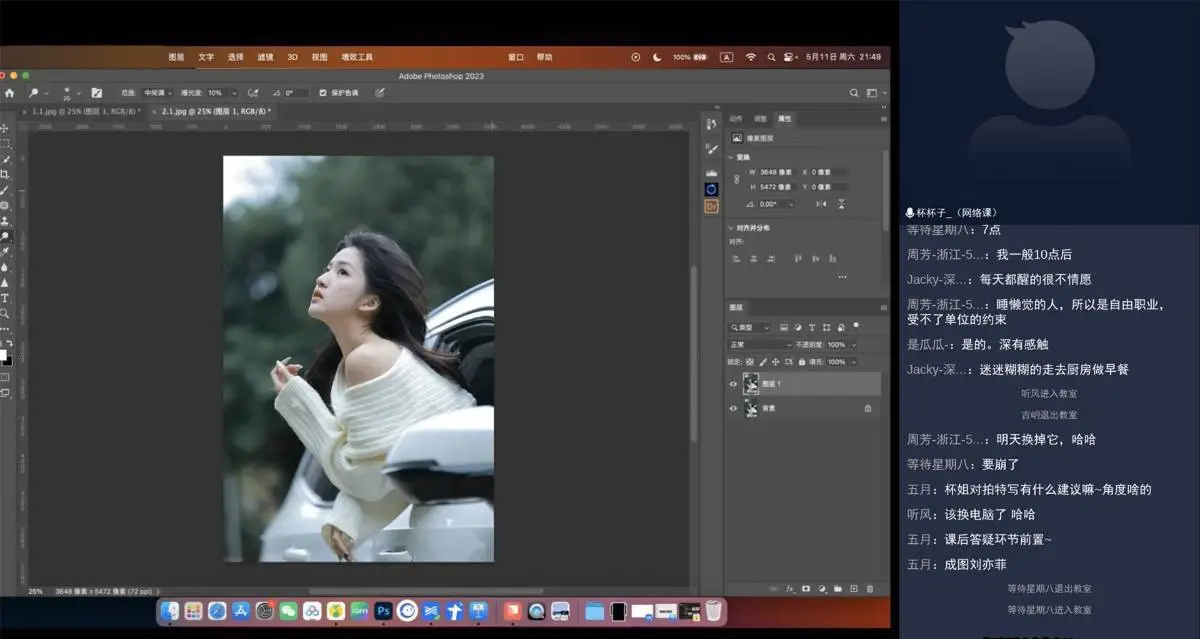Go to Photoshop home screen via house icon
The image size is (1200, 639).
(x=10, y=93)
